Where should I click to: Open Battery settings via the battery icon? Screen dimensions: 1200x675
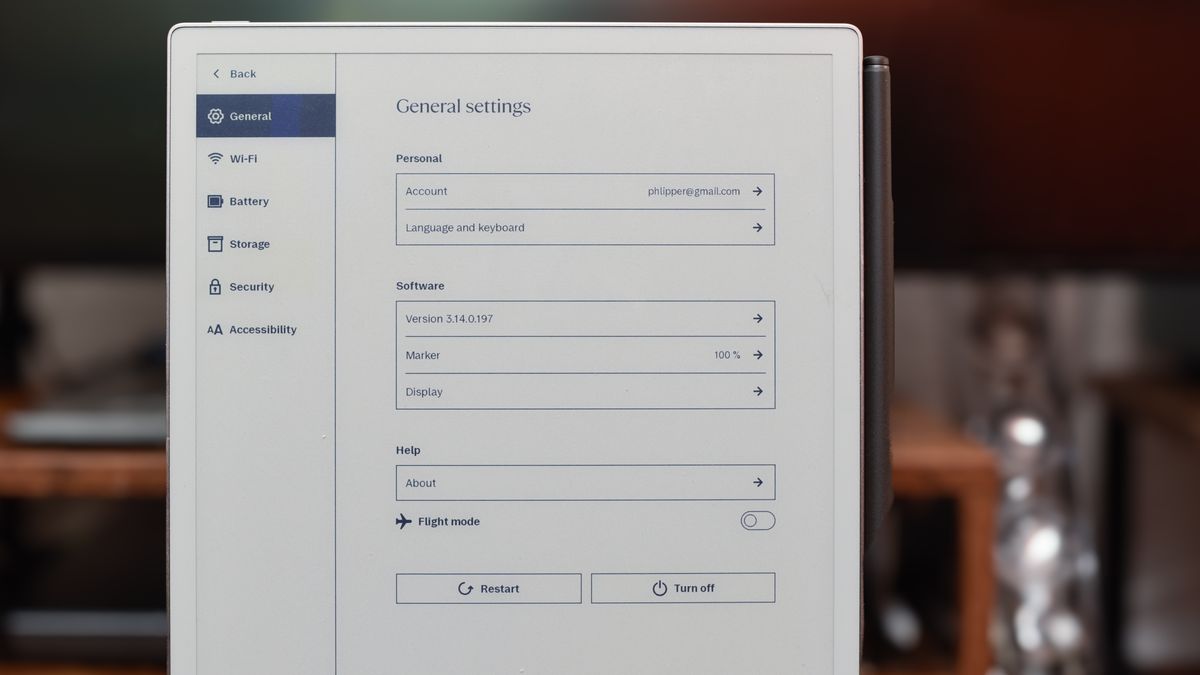click(215, 201)
